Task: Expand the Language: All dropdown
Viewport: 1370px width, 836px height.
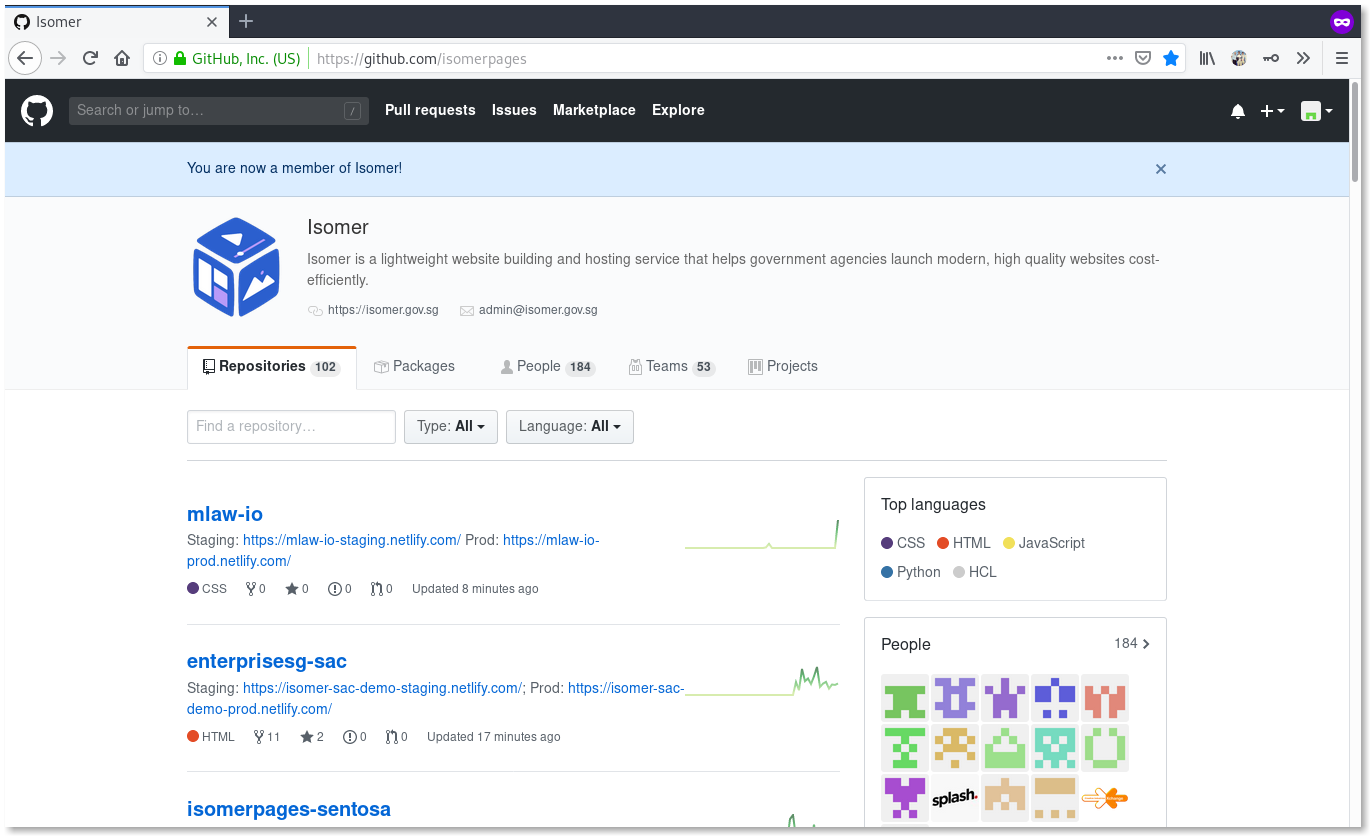Action: pyautogui.click(x=570, y=426)
